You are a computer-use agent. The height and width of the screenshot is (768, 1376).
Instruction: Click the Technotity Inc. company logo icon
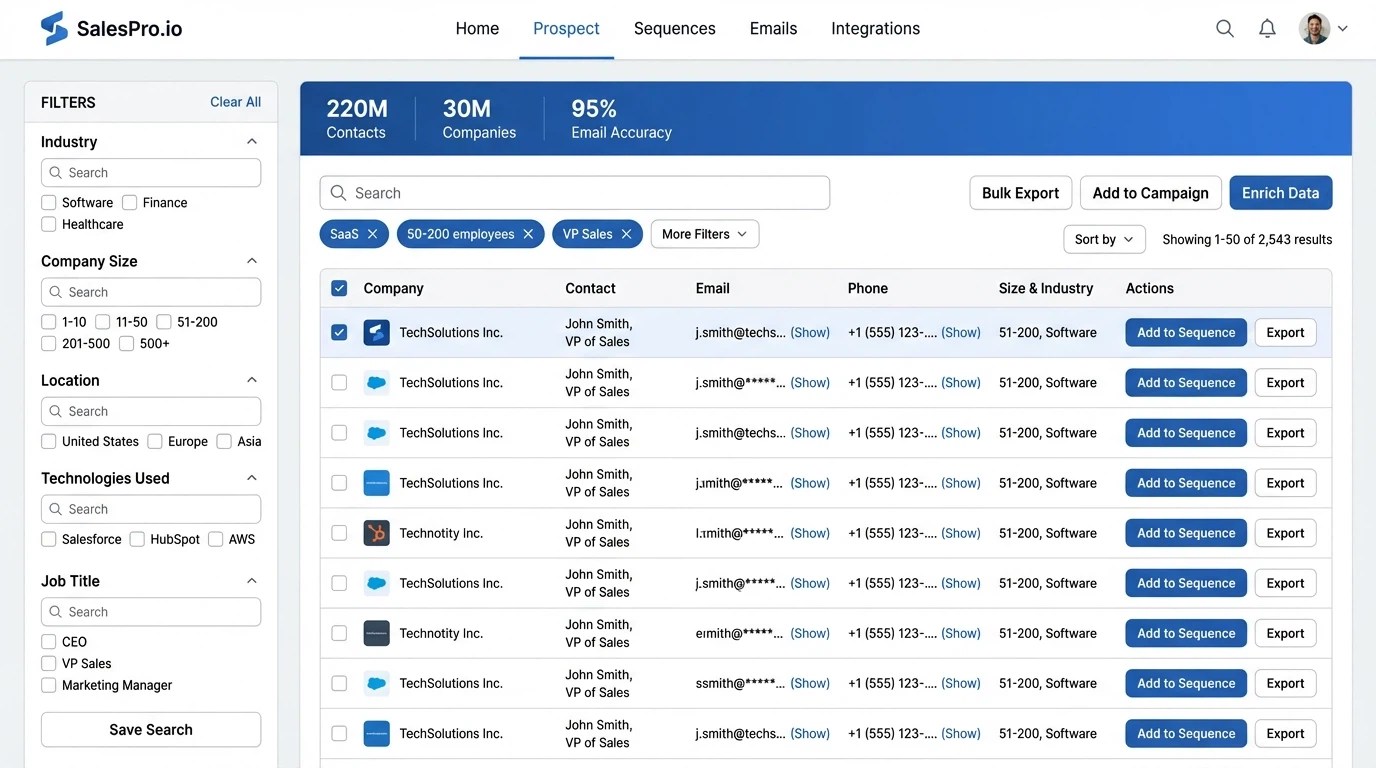pos(376,533)
